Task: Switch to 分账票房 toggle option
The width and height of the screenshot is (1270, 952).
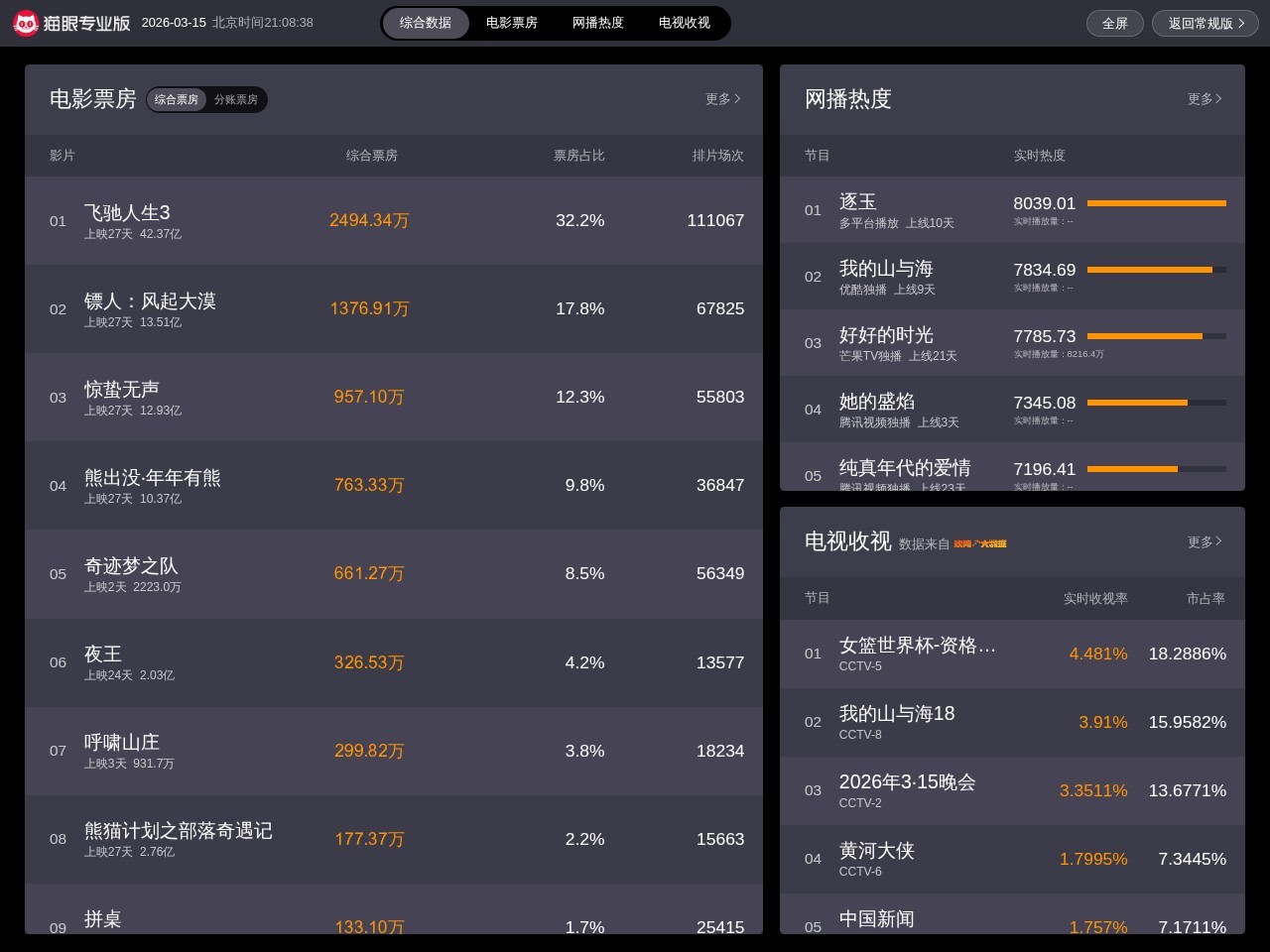Action: [235, 100]
